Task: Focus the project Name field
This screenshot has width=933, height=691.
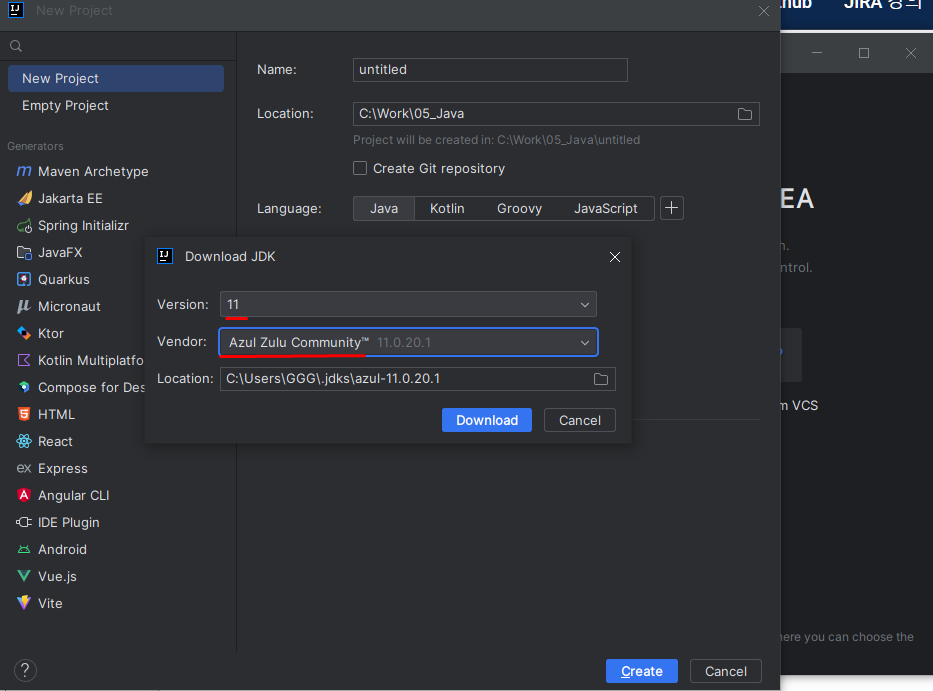Action: pos(490,70)
